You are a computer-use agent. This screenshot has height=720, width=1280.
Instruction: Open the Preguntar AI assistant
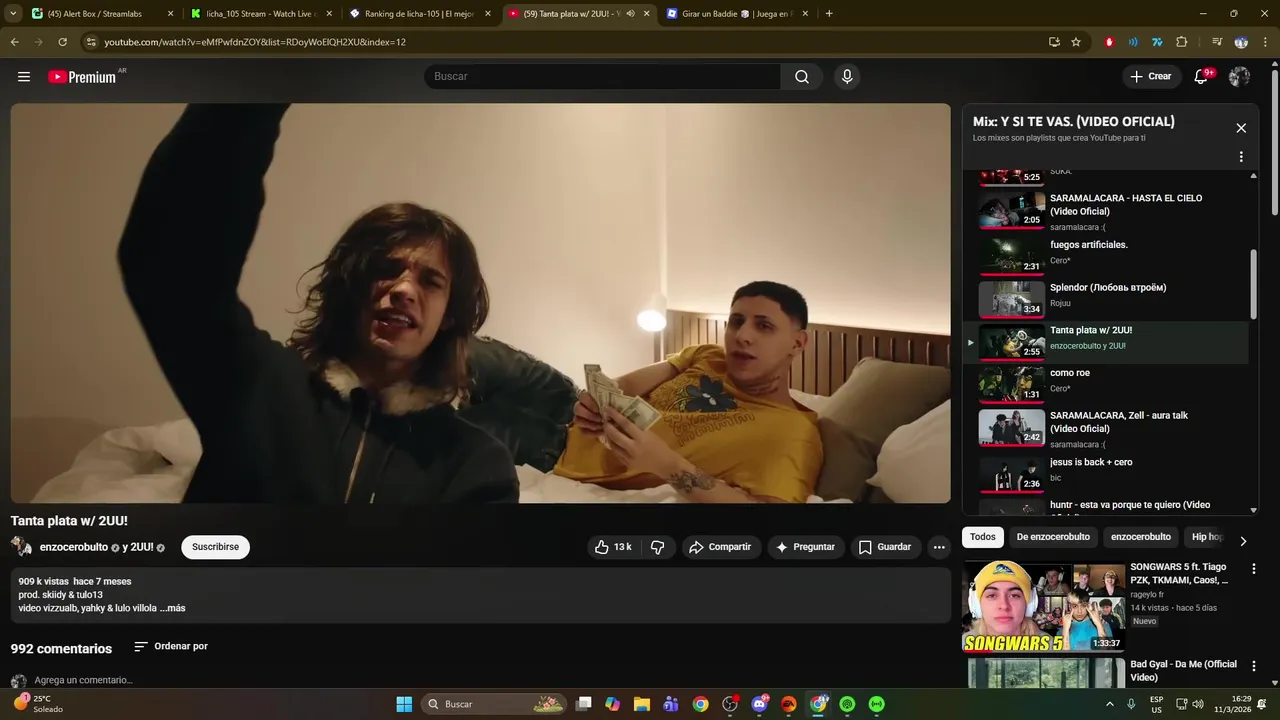(805, 547)
